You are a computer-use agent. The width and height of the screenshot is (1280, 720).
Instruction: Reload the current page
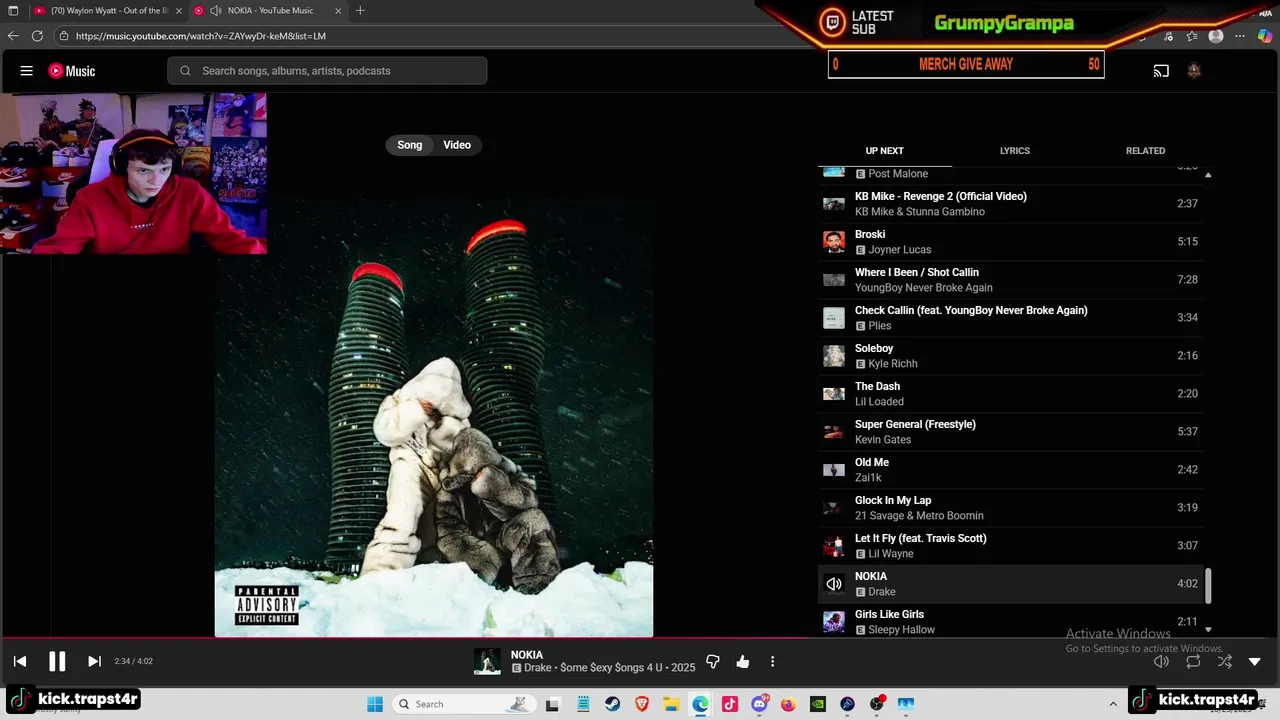37,36
